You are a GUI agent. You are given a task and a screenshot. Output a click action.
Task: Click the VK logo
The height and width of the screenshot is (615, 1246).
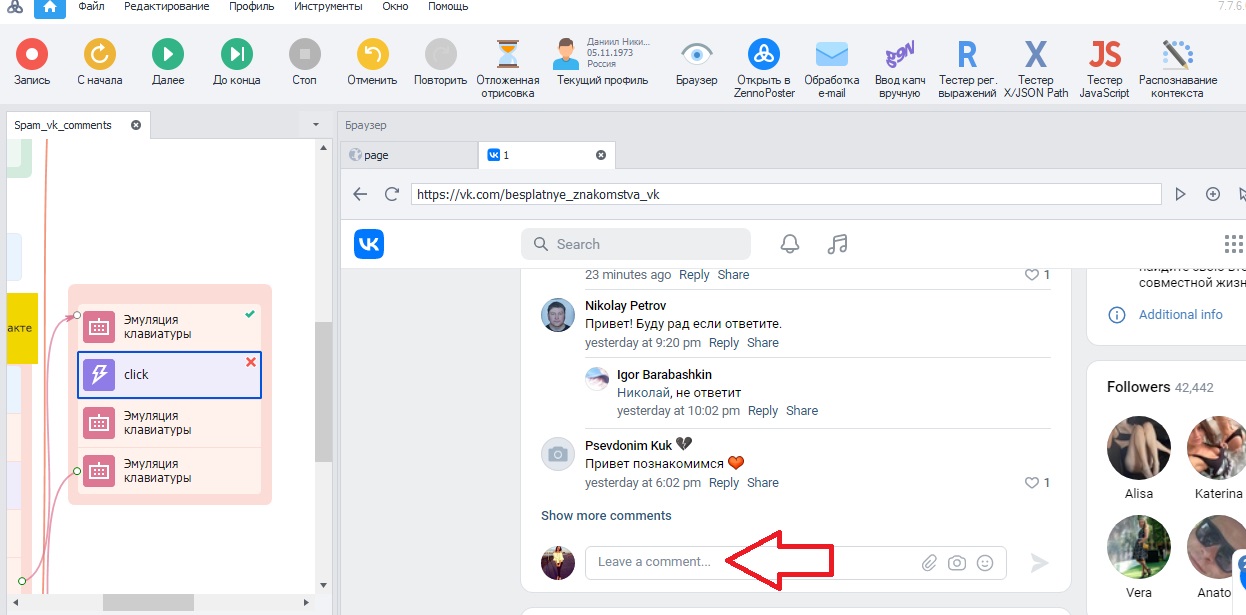tap(369, 244)
